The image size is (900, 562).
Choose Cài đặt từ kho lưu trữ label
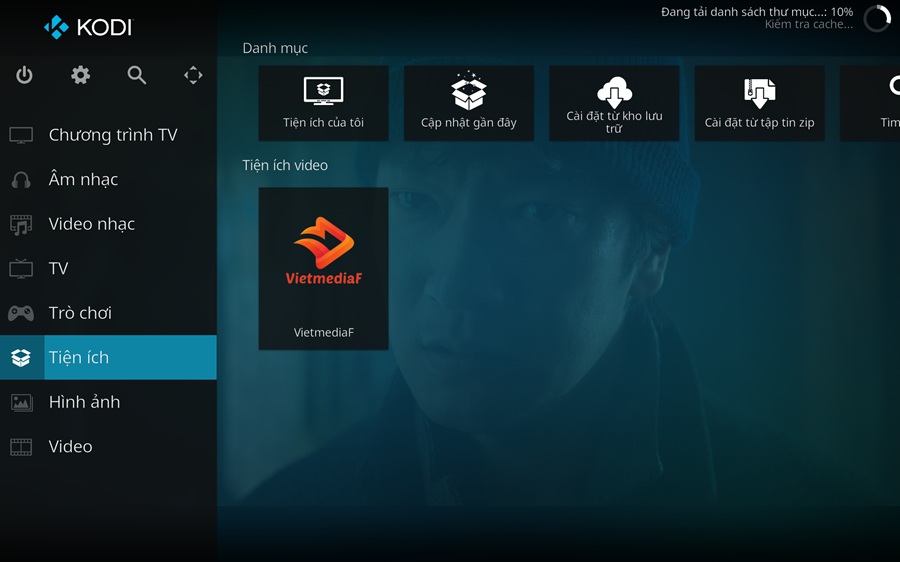[614, 122]
